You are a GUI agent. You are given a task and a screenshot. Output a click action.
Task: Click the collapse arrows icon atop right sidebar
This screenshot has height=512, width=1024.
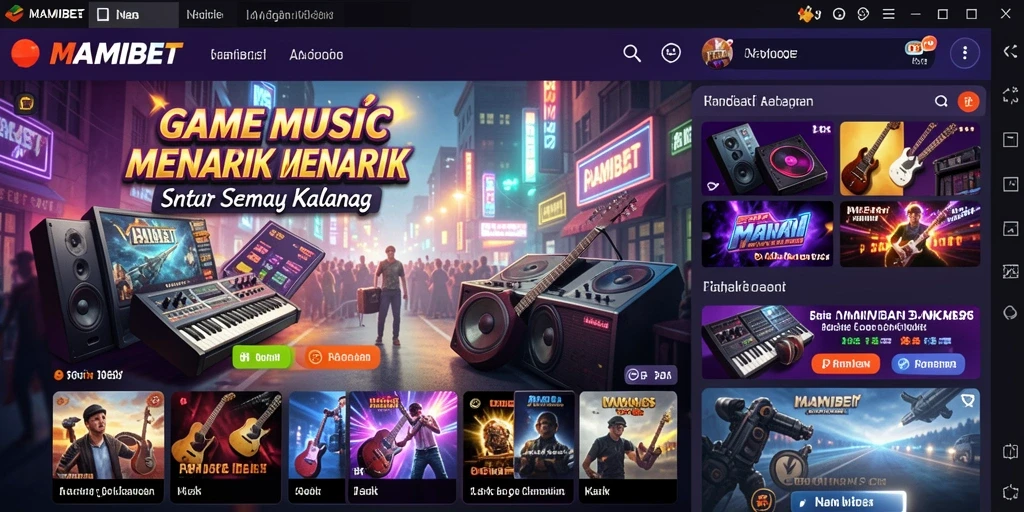point(1010,53)
